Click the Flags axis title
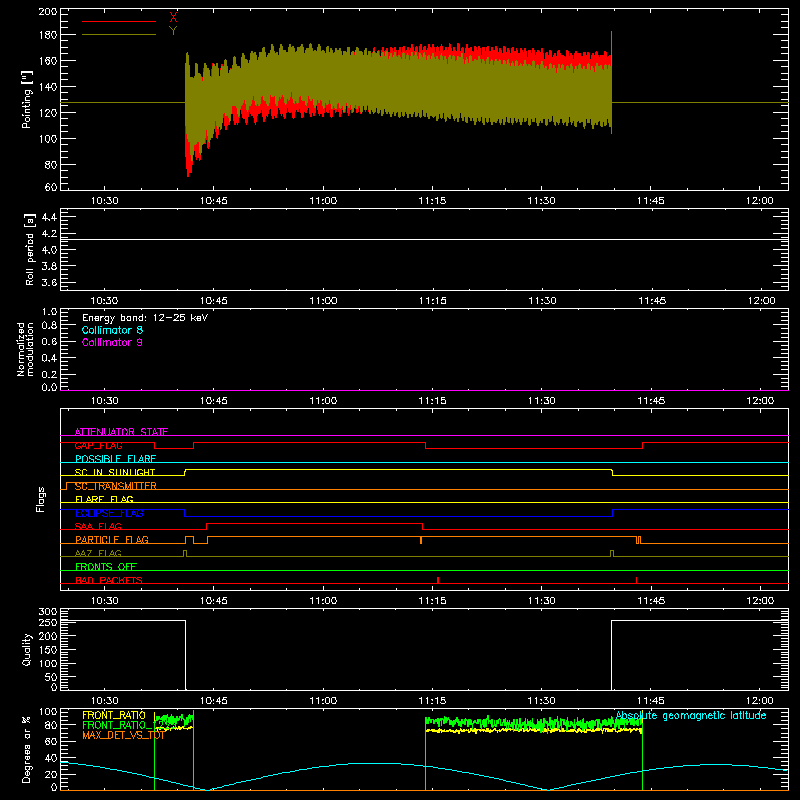The width and height of the screenshot is (800, 800). pos(40,499)
